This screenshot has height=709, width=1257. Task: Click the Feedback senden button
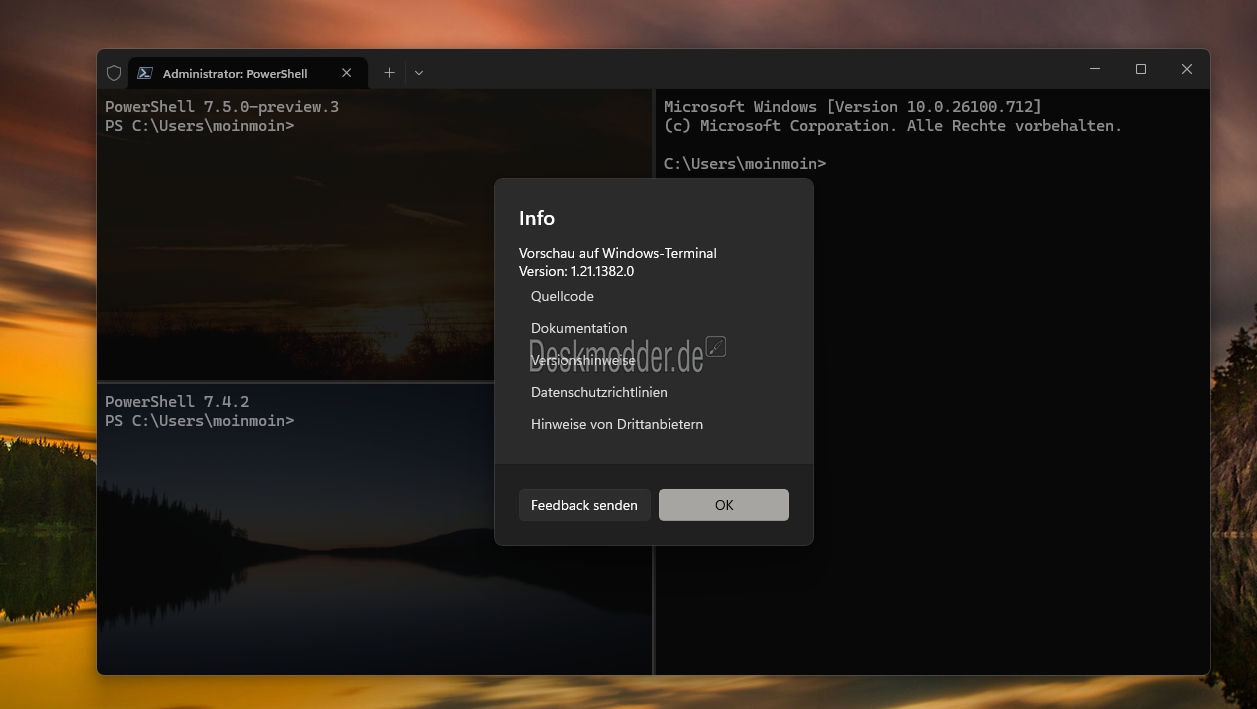(584, 505)
